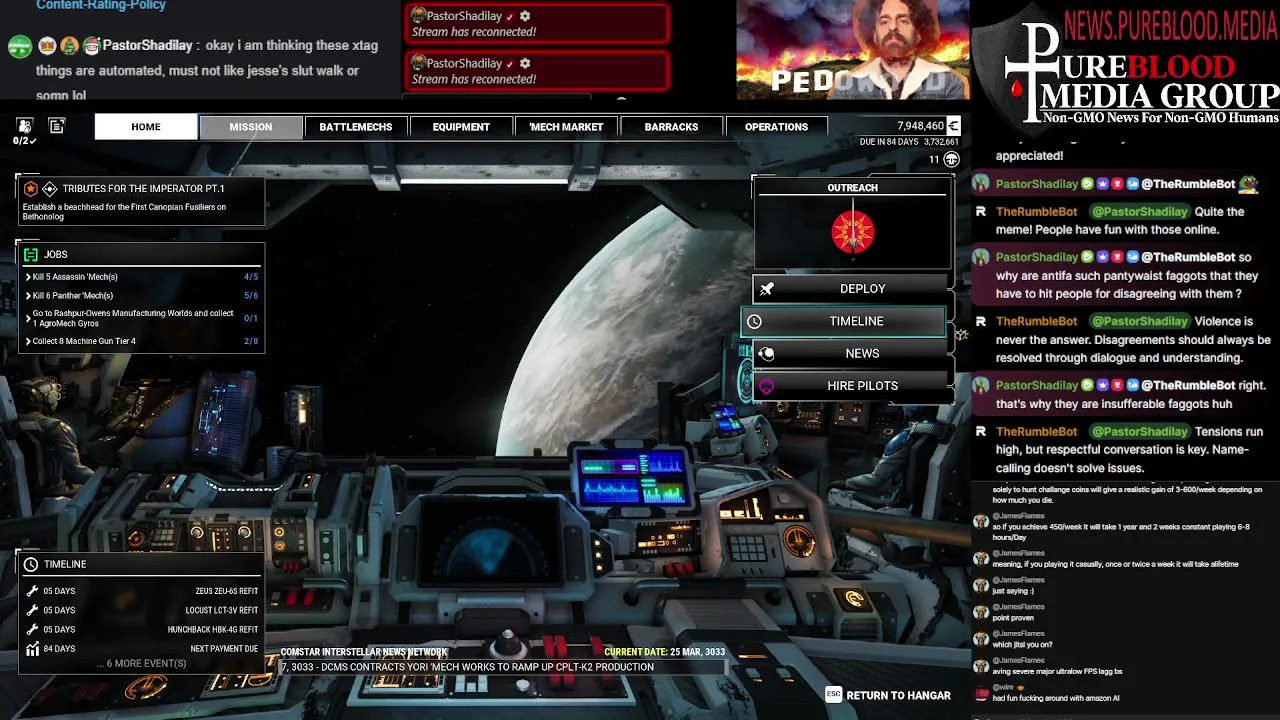Image resolution: width=1280 pixels, height=720 pixels.
Task: Open the 'MECH MARKET tab
Action: pyautogui.click(x=566, y=127)
